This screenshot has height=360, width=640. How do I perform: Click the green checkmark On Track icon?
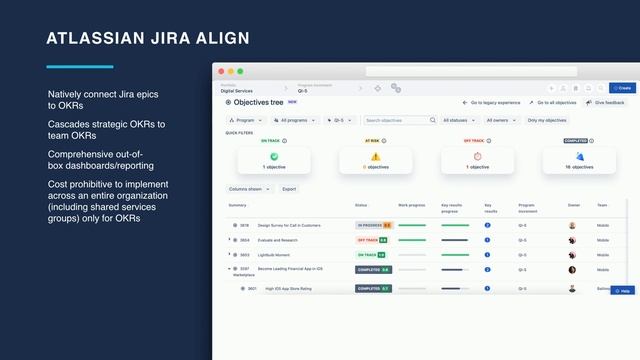coord(274,156)
